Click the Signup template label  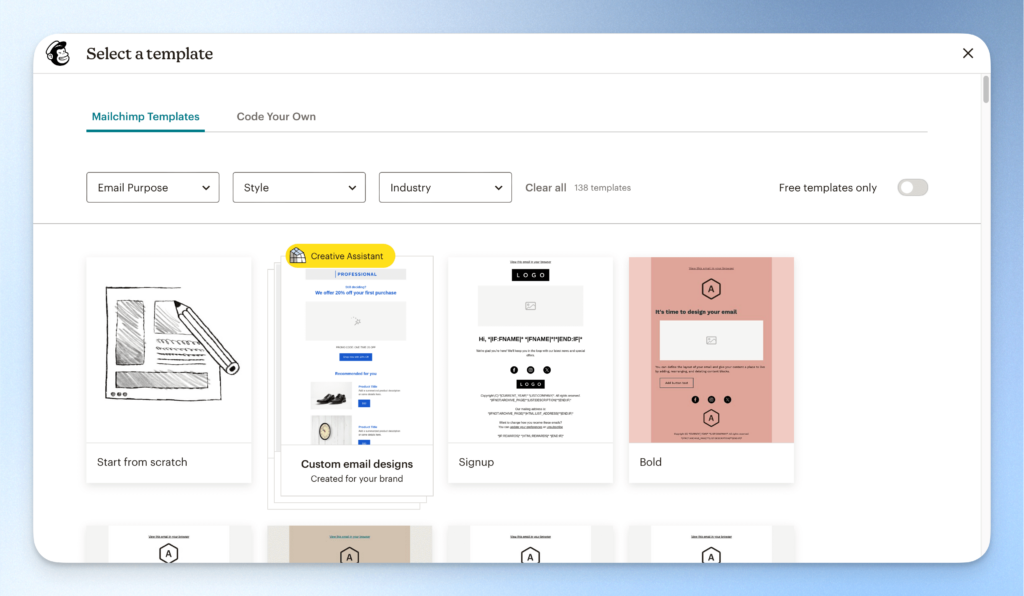476,462
